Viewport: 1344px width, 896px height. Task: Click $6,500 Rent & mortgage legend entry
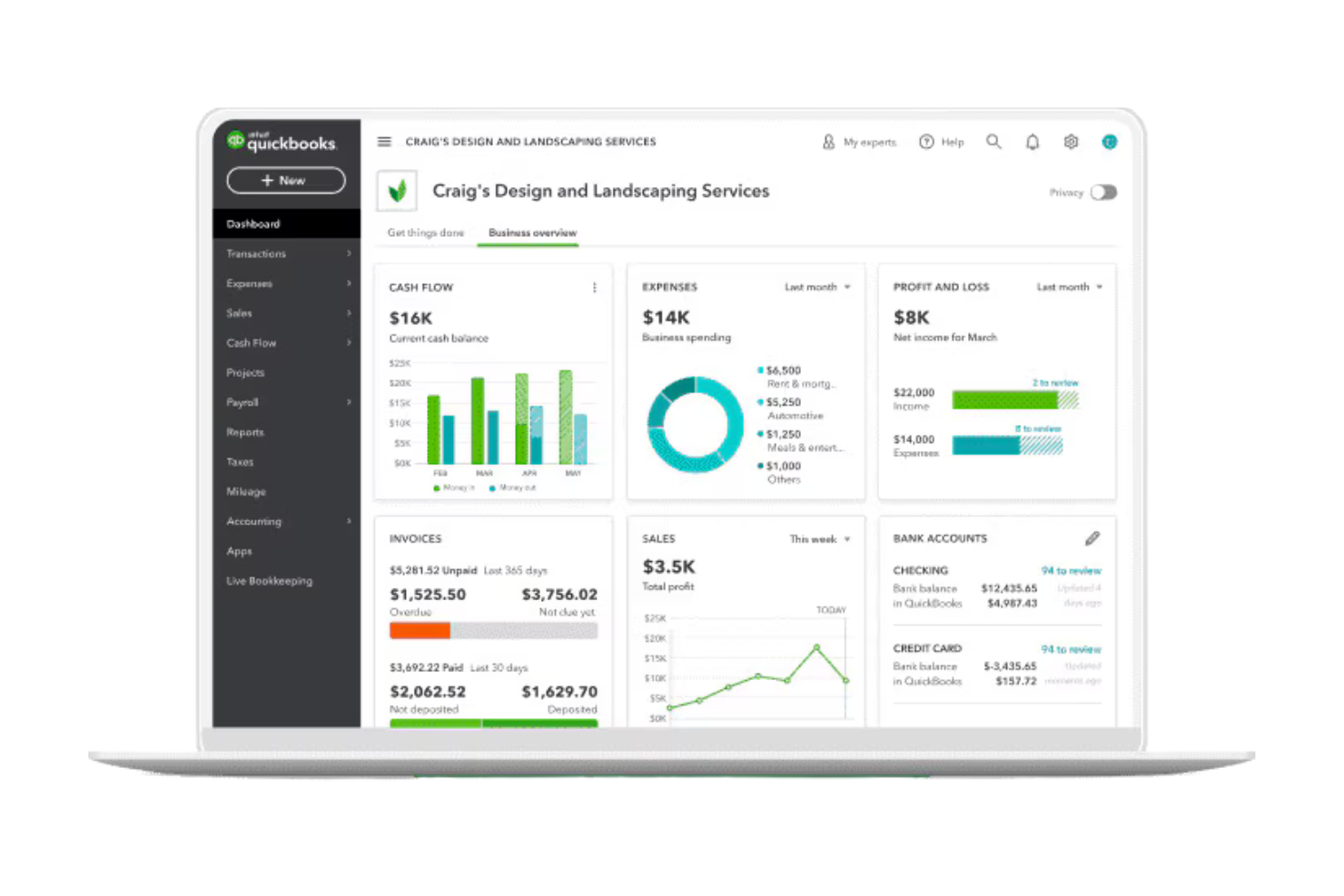pos(796,378)
